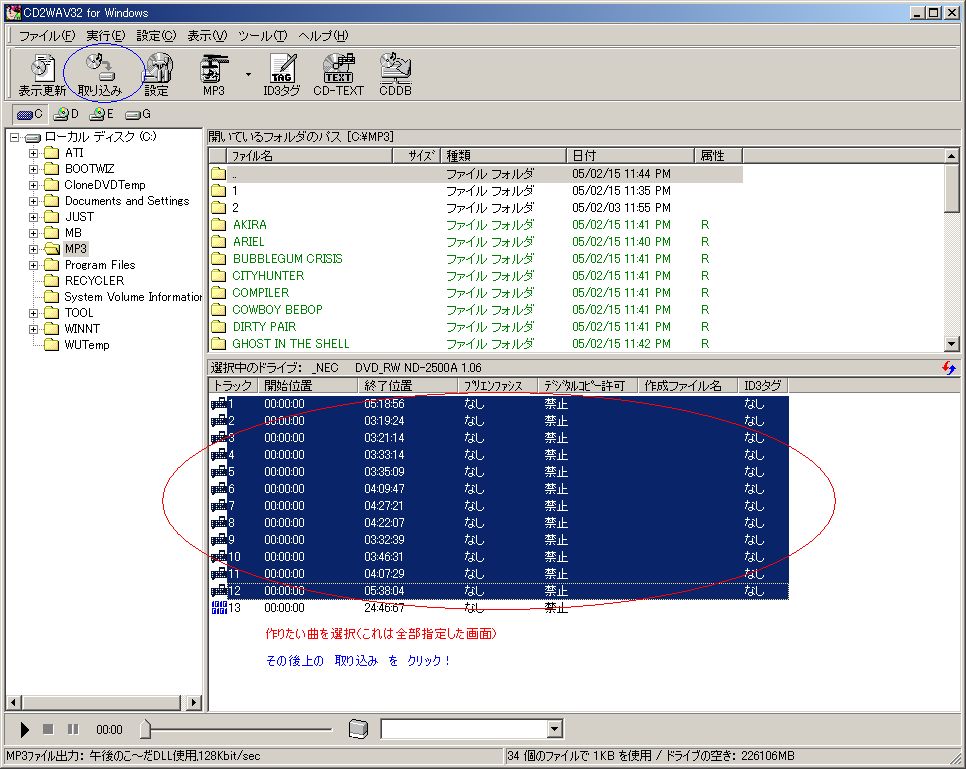Switch to drive E button
Screen dimensions: 966x769
pyautogui.click(x=103, y=114)
